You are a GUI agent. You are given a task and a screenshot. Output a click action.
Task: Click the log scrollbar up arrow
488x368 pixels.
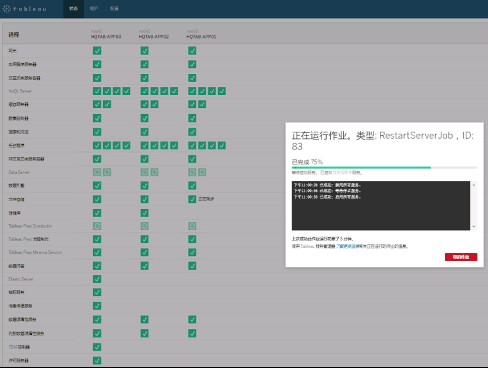474,185
